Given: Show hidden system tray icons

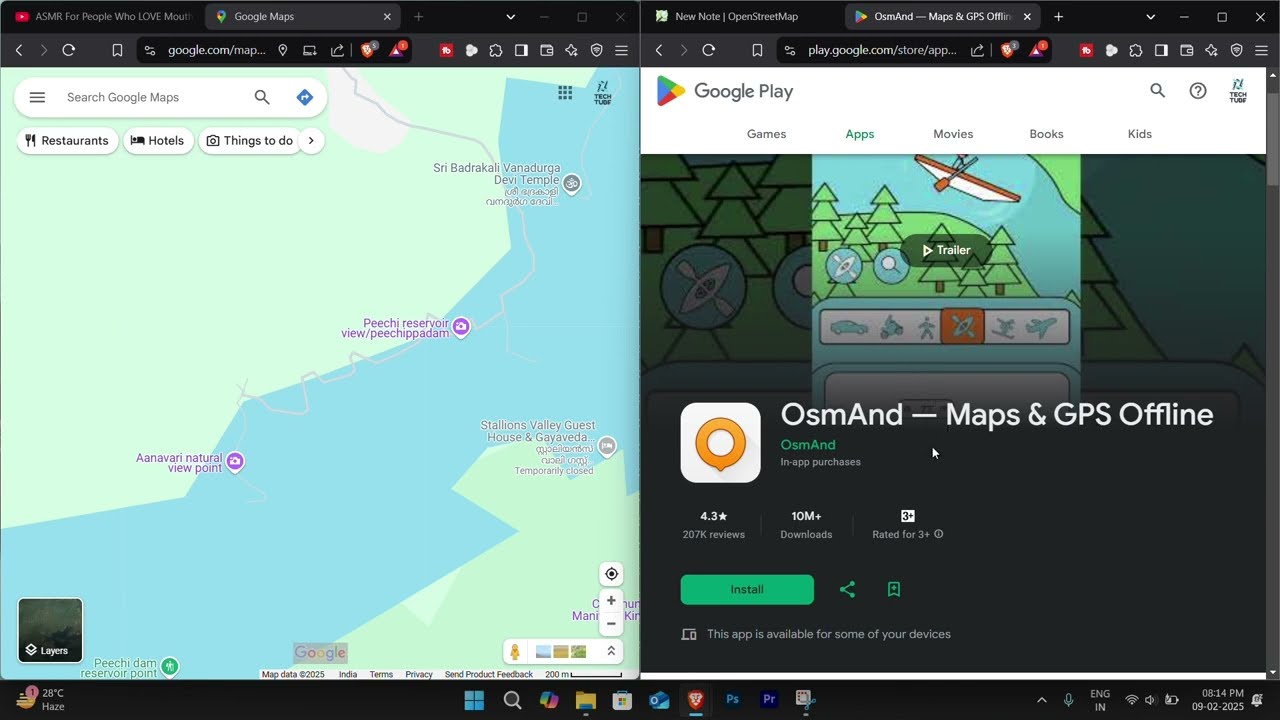Looking at the screenshot, I should [1041, 700].
